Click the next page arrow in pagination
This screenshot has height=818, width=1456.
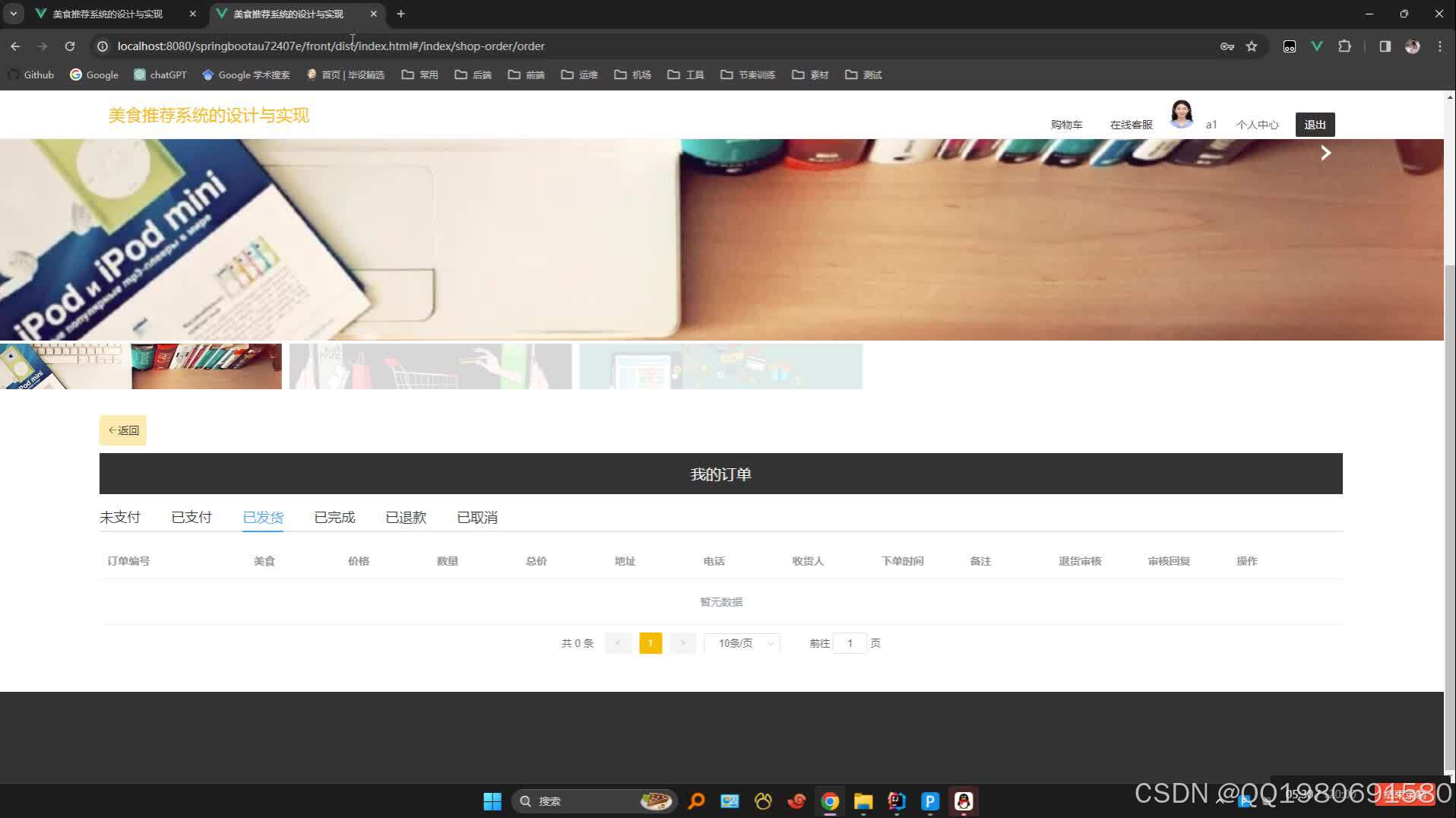pyautogui.click(x=683, y=643)
